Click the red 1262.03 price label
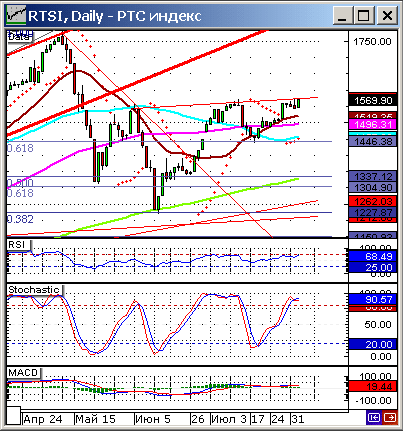403x431 pixels. [373, 201]
